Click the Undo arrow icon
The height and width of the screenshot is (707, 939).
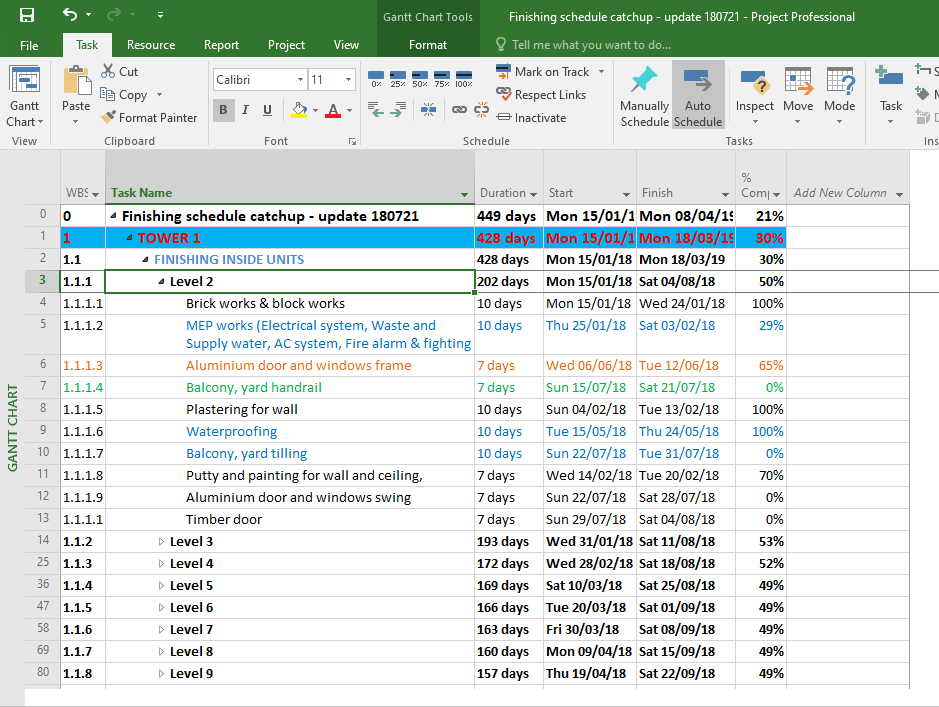(x=70, y=14)
